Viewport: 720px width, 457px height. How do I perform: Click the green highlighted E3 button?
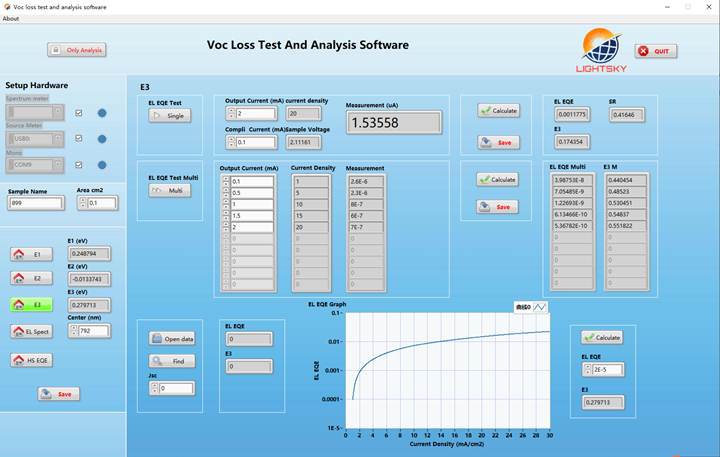31,304
